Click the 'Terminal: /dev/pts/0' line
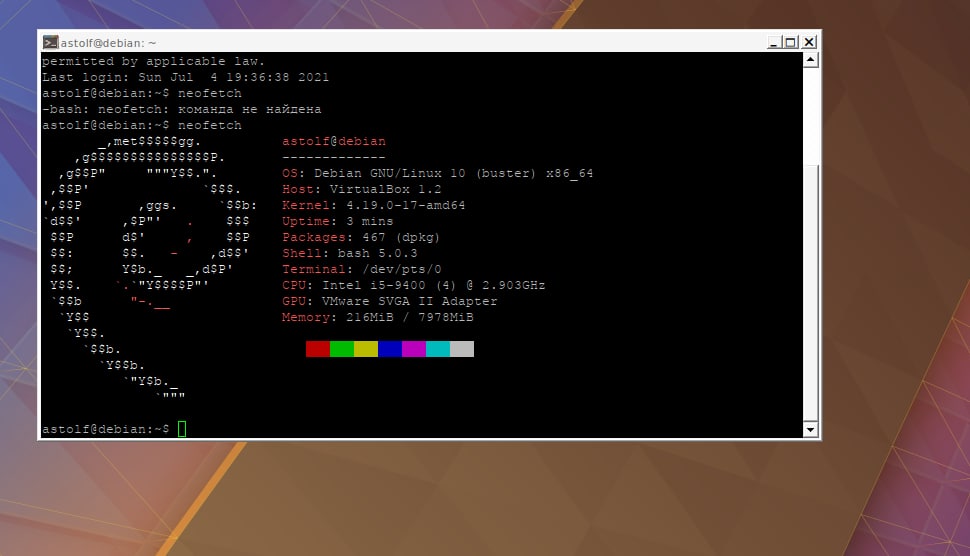This screenshot has height=556, width=970. (362, 270)
